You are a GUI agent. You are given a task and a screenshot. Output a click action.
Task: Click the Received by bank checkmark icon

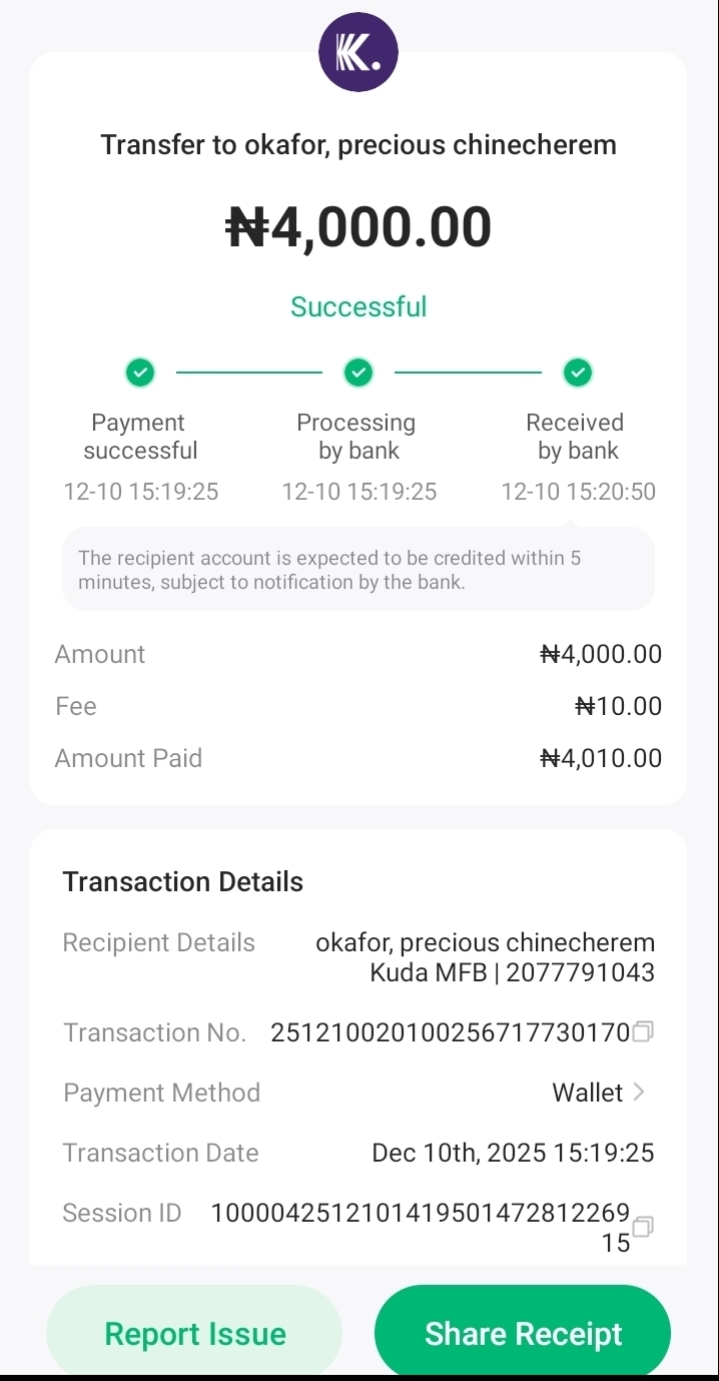click(x=577, y=373)
